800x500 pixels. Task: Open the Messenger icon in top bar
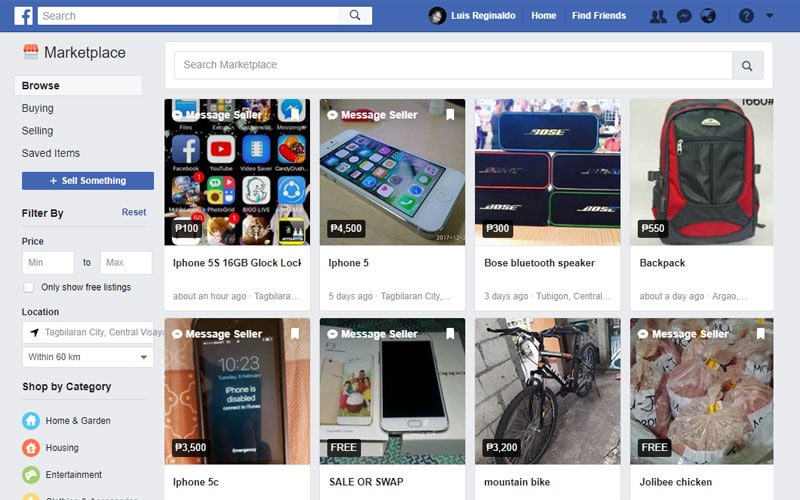pos(684,16)
